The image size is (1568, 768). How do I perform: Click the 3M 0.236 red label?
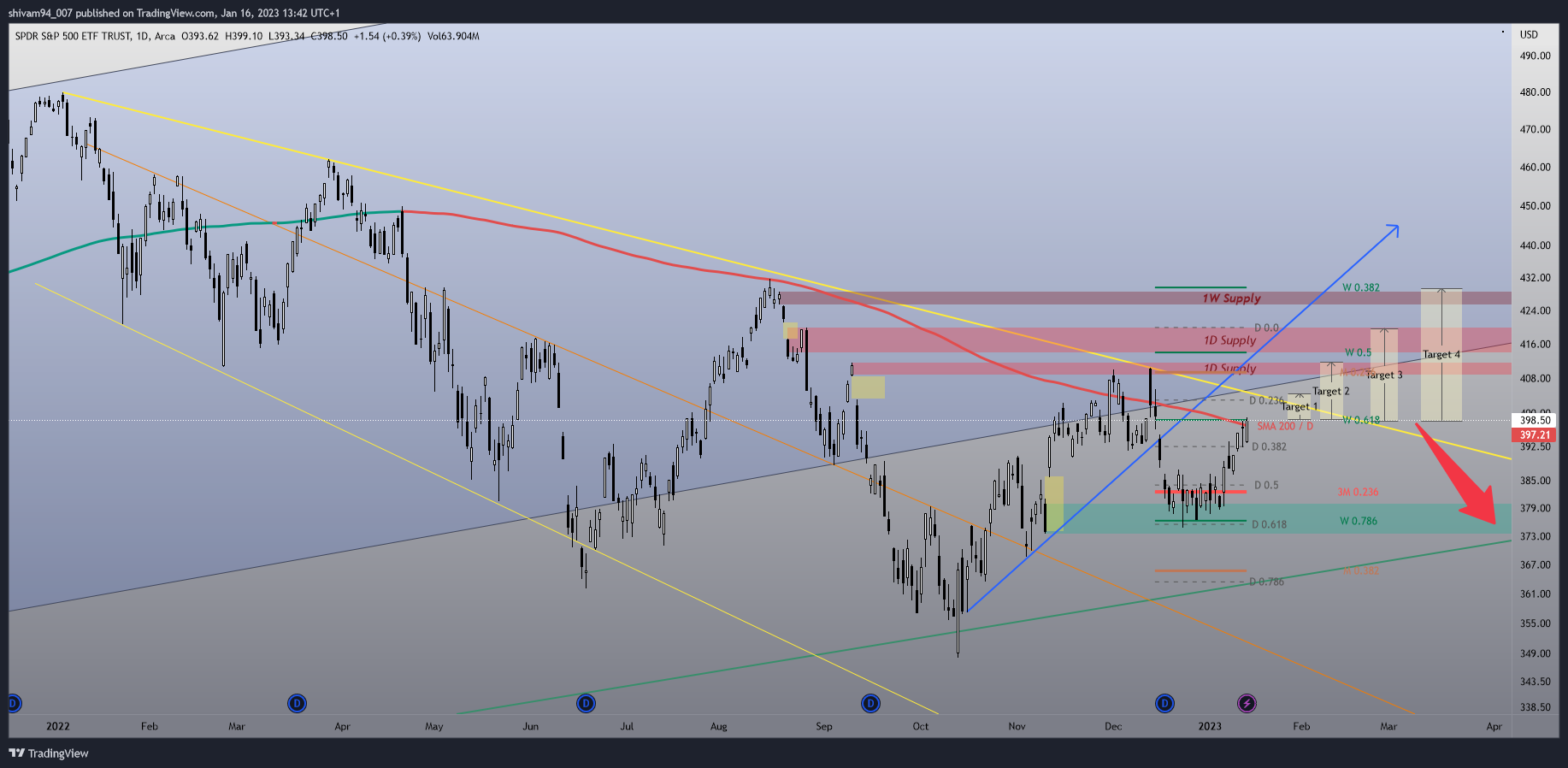[x=1358, y=492]
